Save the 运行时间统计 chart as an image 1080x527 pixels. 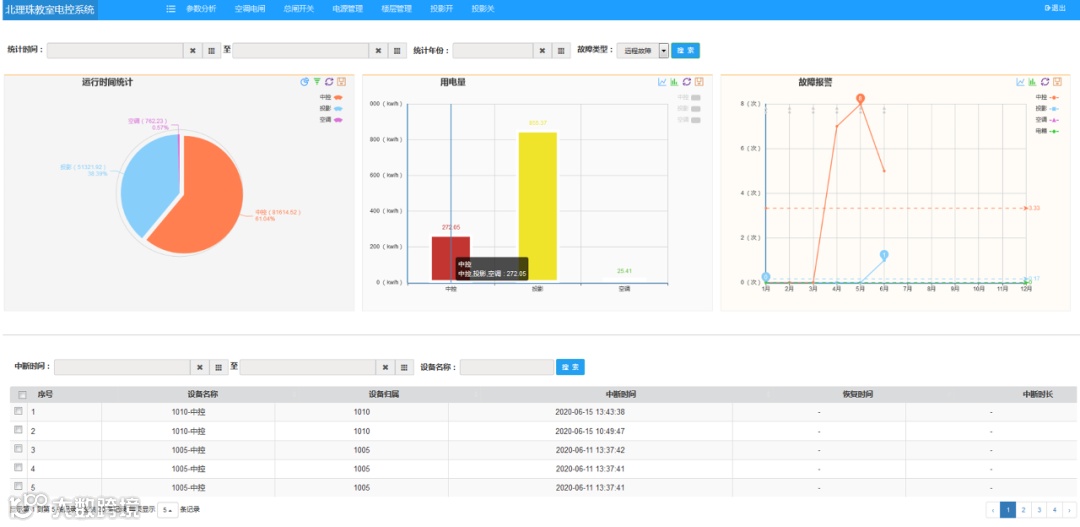(x=342, y=82)
